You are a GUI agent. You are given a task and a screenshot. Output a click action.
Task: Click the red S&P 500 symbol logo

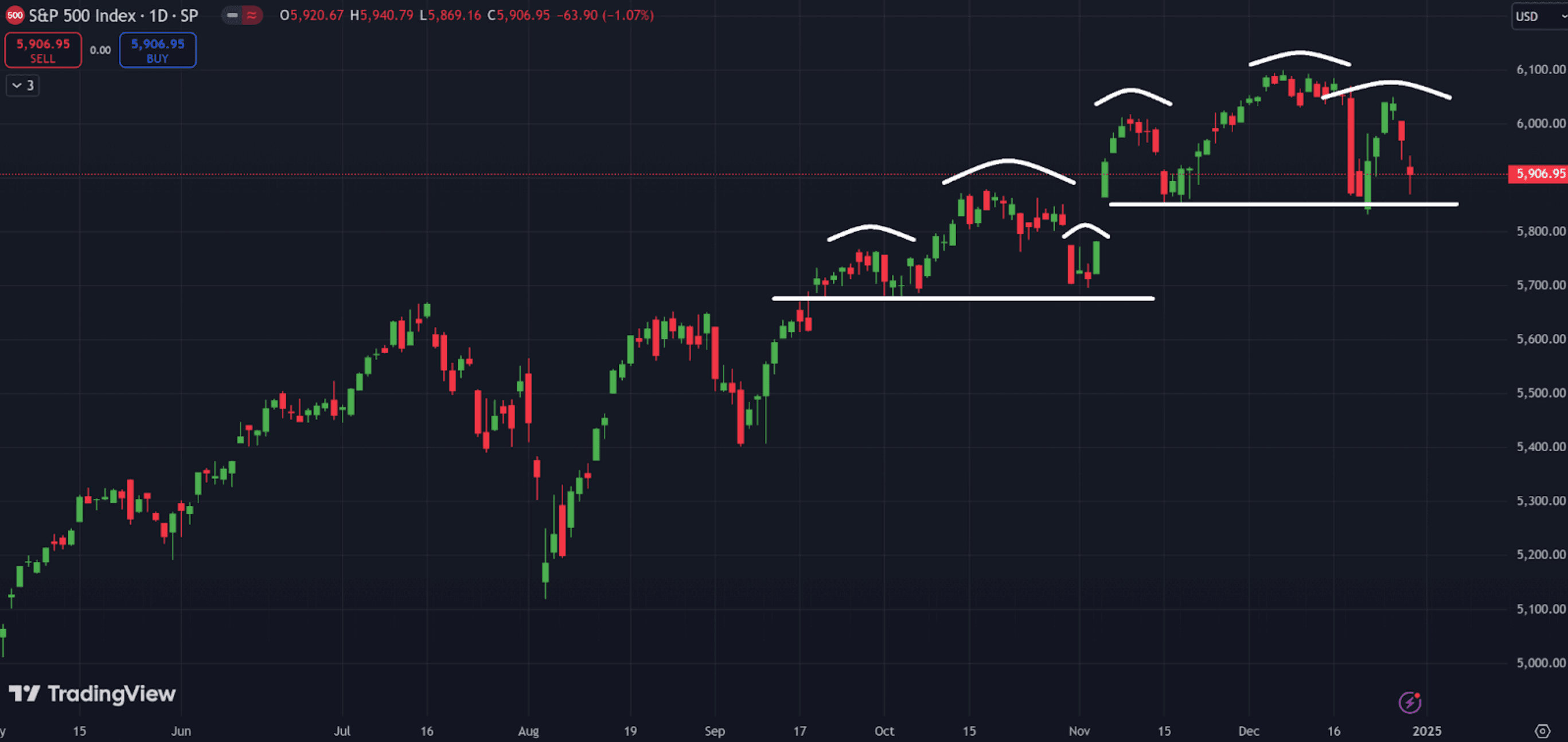(14, 15)
